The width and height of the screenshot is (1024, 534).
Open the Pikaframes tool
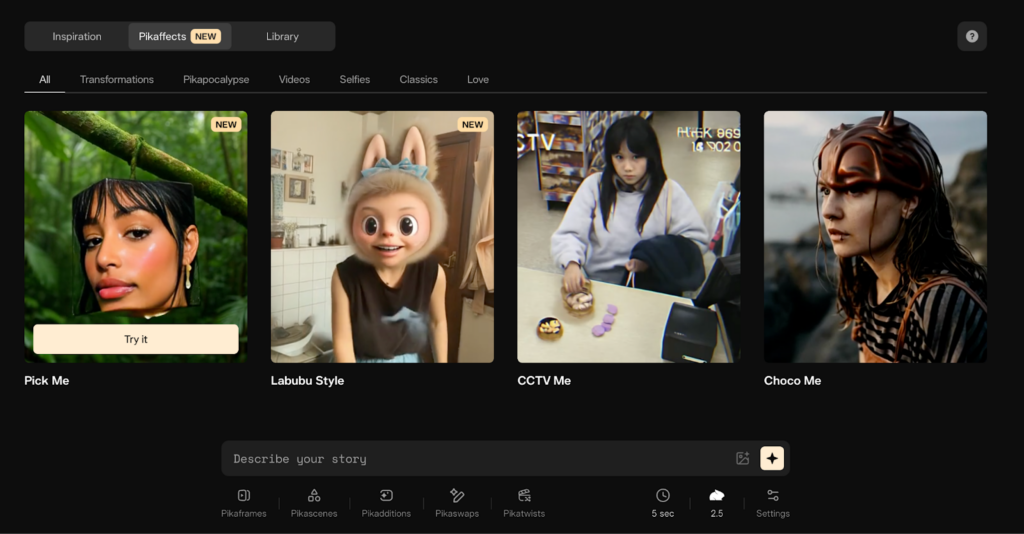(x=243, y=503)
